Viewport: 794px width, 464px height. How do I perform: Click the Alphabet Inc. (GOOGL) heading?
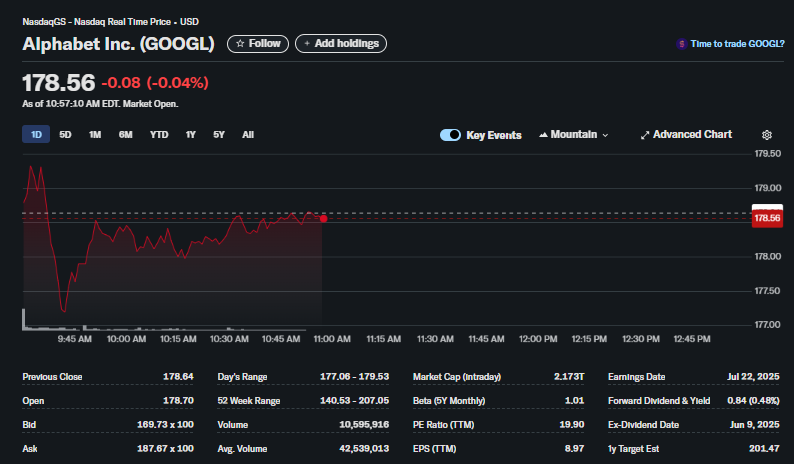click(118, 44)
